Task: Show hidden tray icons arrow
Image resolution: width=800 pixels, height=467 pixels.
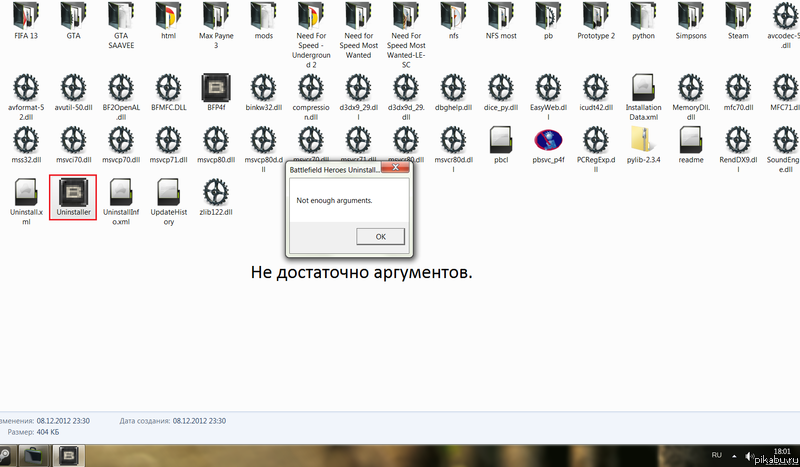Action: [x=734, y=456]
